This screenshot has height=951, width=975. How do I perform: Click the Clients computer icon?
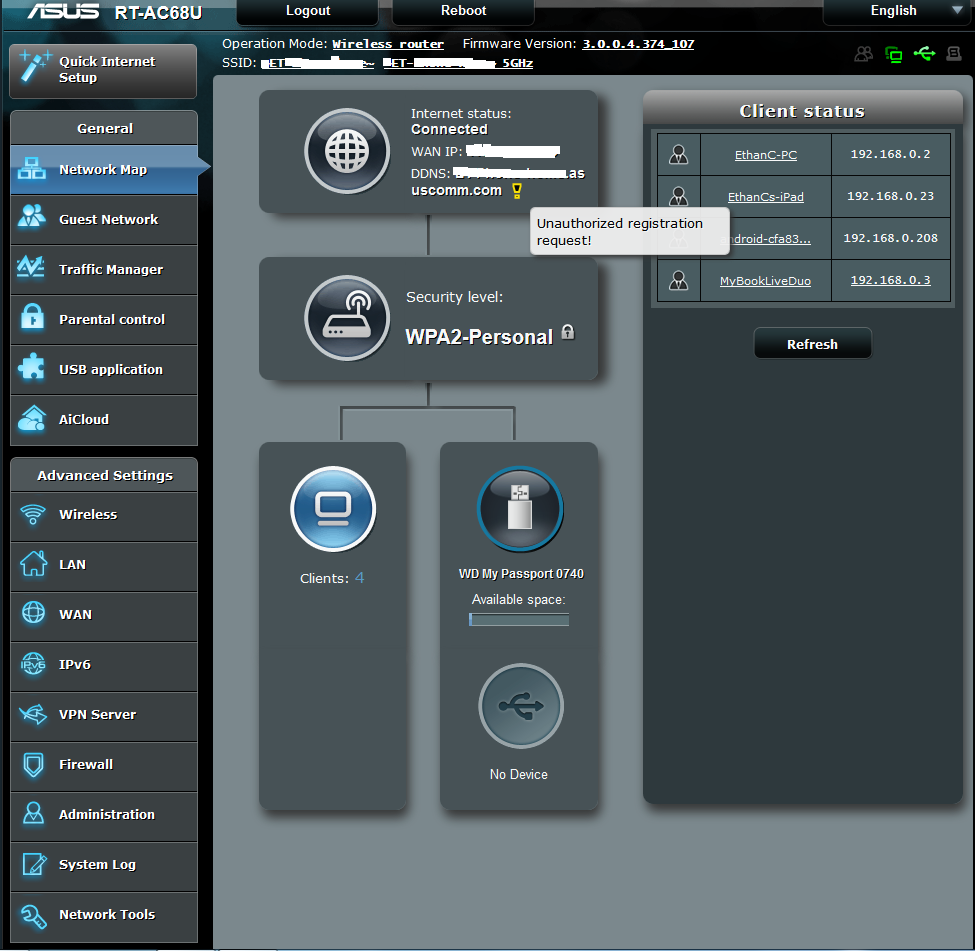[333, 509]
